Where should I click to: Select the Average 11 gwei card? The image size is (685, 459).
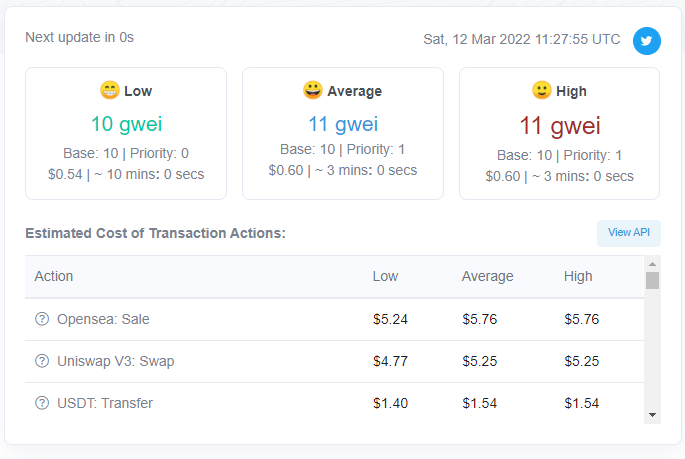pyautogui.click(x=343, y=133)
